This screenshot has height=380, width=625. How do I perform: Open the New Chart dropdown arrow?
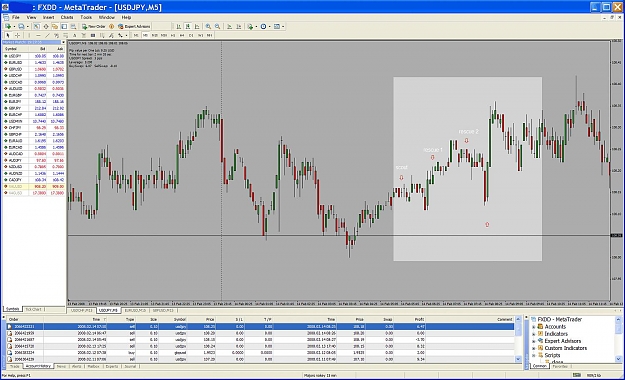14,27
